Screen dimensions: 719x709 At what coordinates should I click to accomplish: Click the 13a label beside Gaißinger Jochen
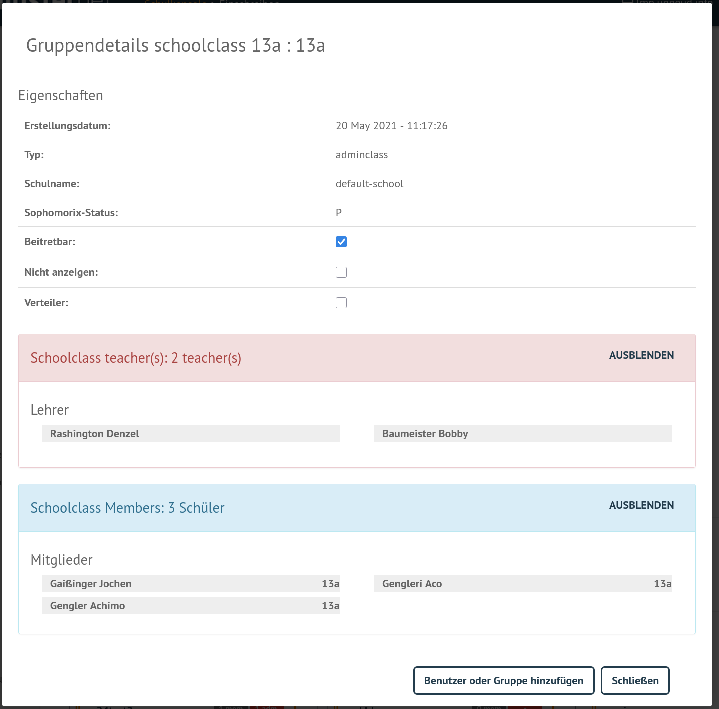coord(330,584)
